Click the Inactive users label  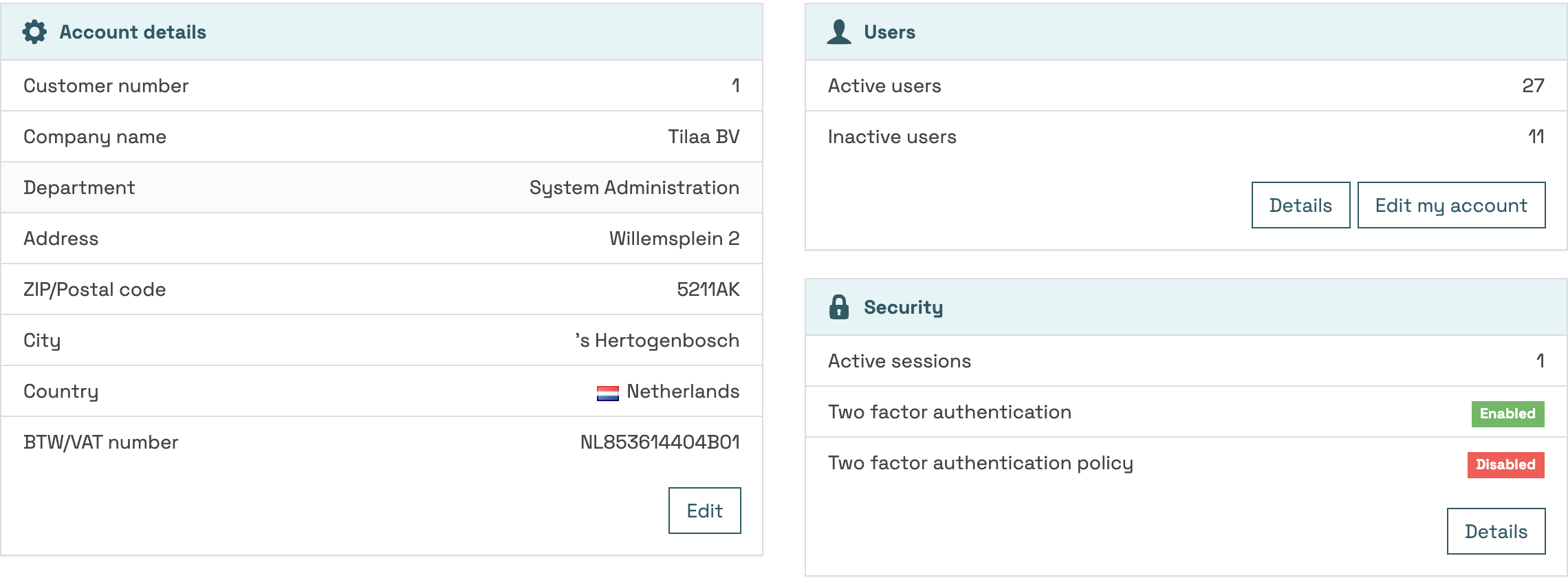(892, 136)
